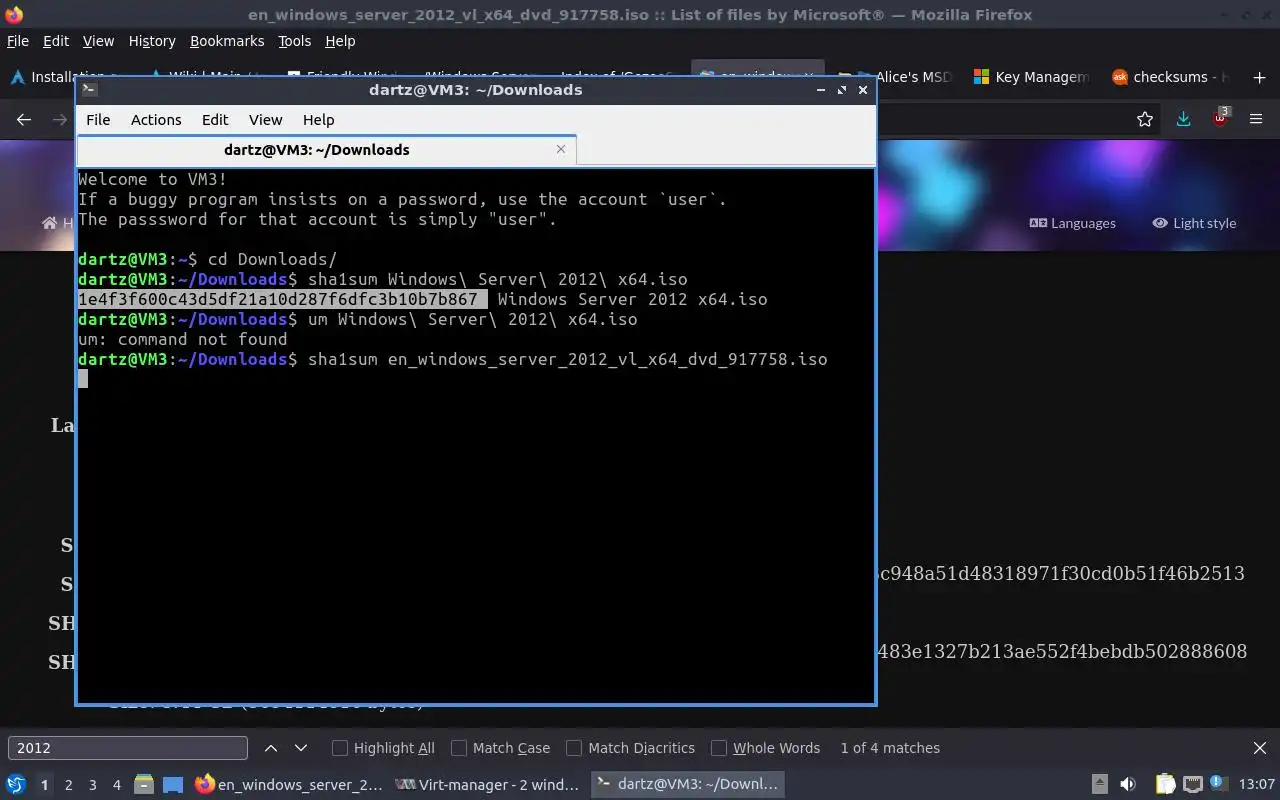Switch to workspace 3
This screenshot has width=1280, height=800.
coord(93,785)
